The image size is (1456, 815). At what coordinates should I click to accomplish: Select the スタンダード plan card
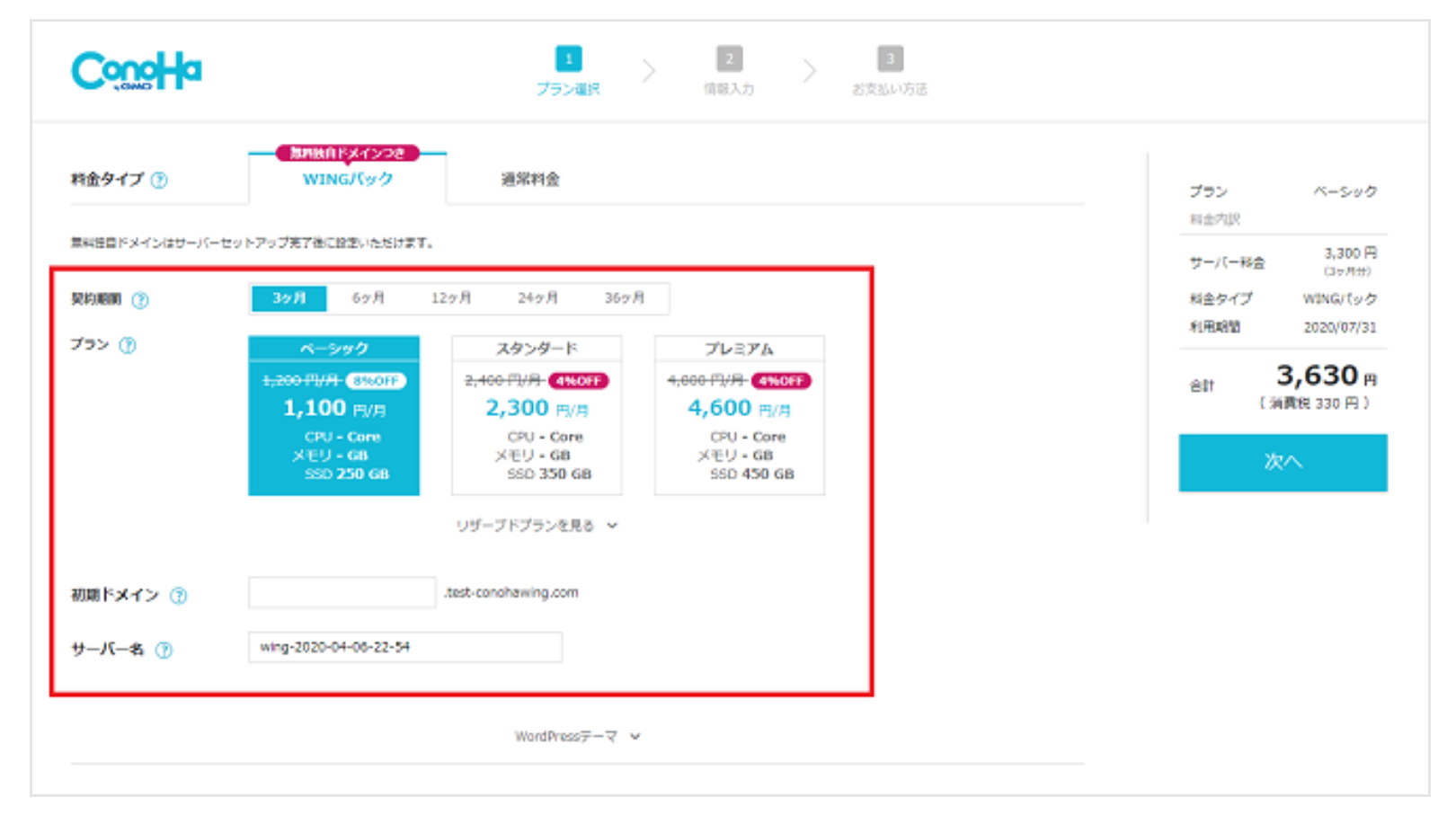[x=537, y=415]
